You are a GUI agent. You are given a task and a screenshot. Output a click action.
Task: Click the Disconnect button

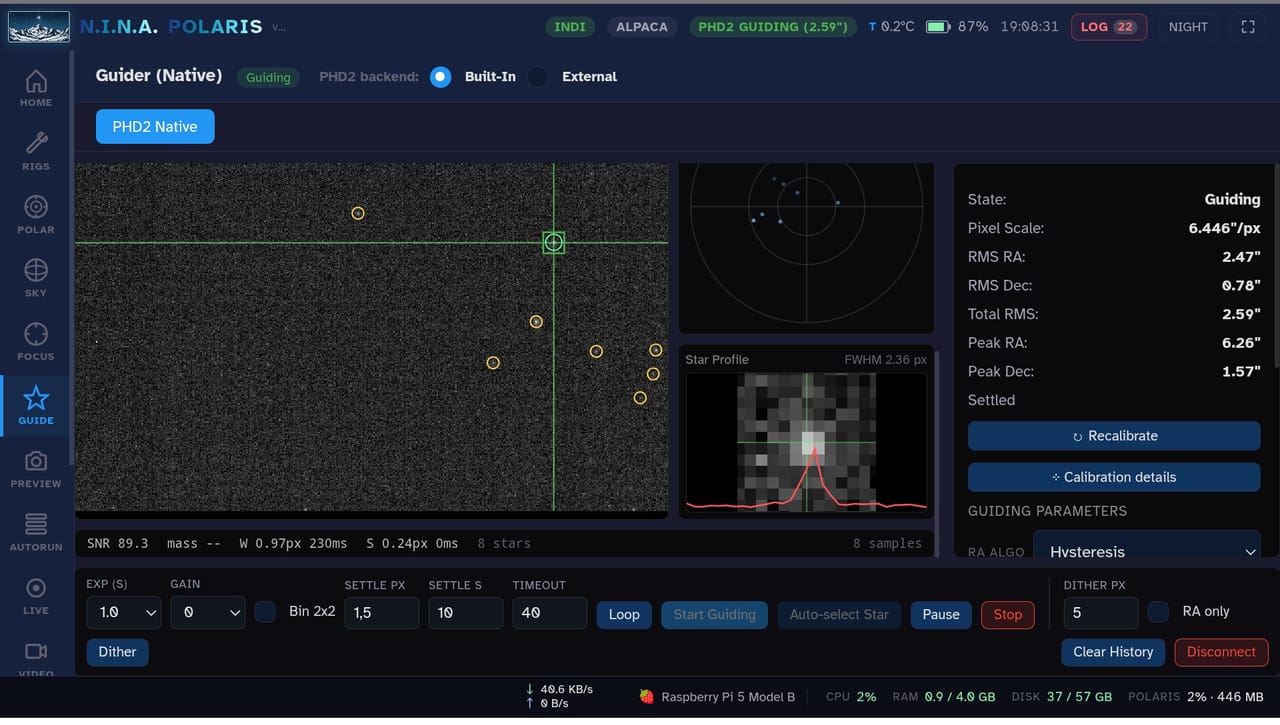click(x=1221, y=652)
